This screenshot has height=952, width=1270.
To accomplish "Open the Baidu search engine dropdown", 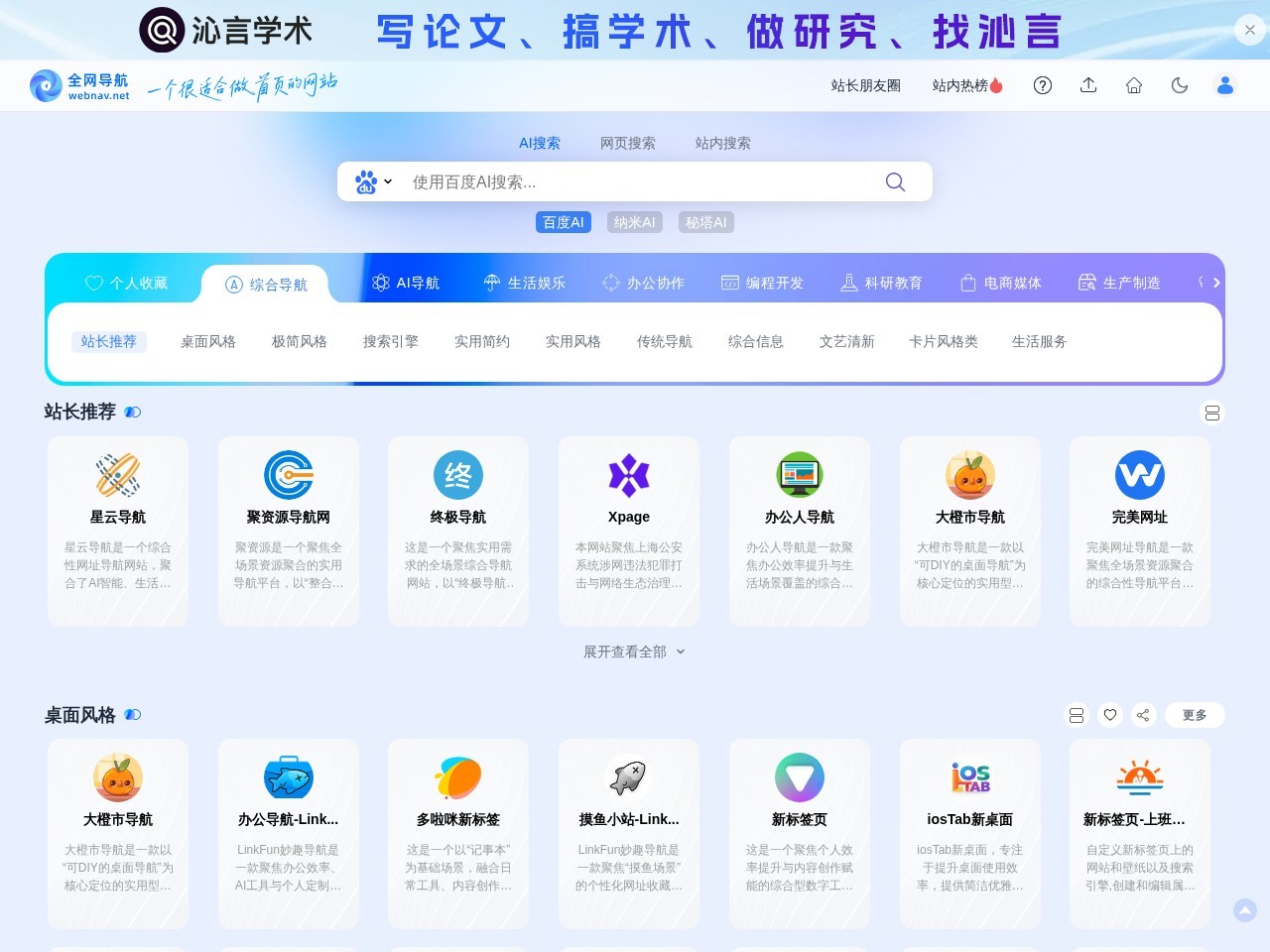I will pyautogui.click(x=374, y=182).
